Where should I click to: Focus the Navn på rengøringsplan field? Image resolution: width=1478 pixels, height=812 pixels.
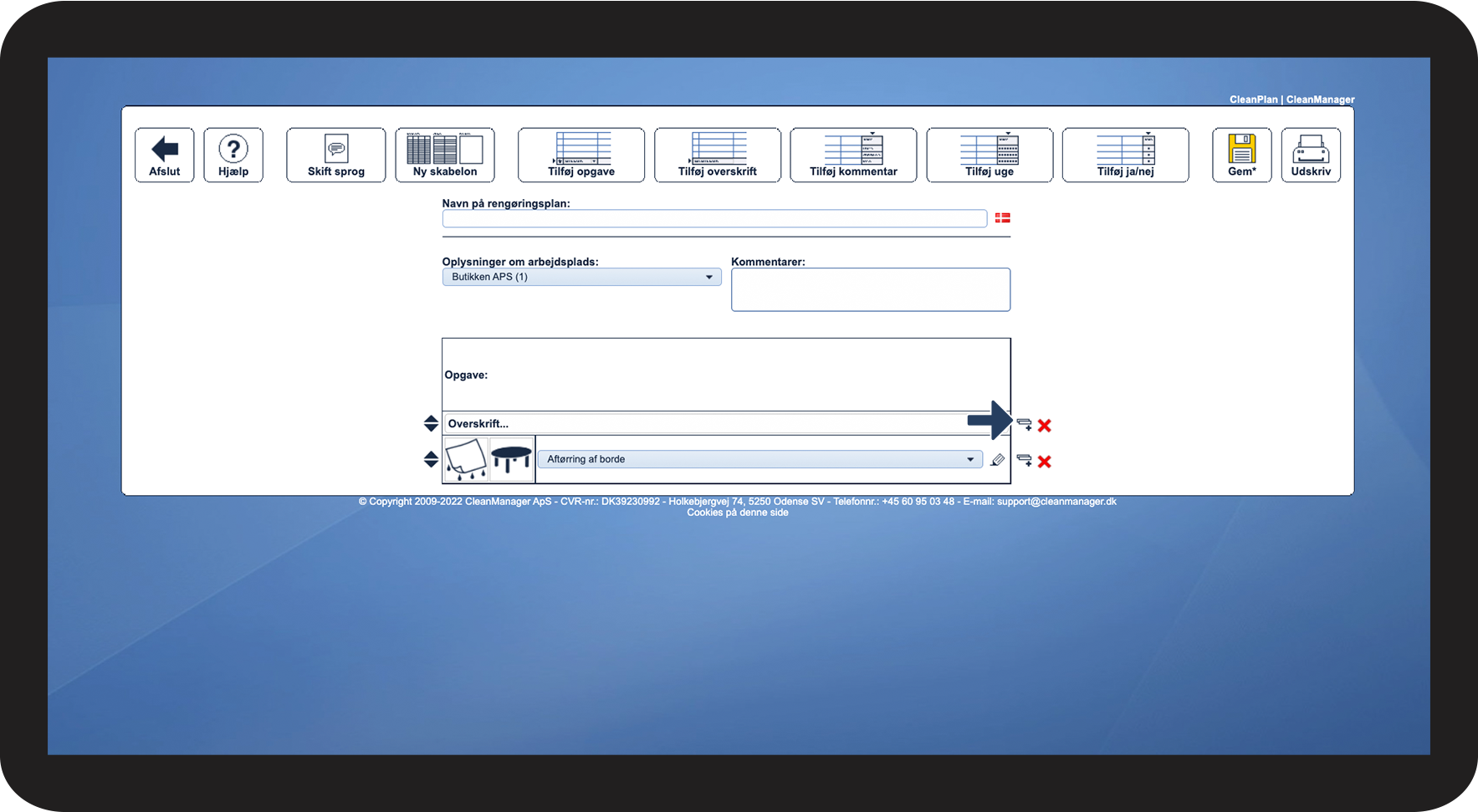(x=714, y=219)
